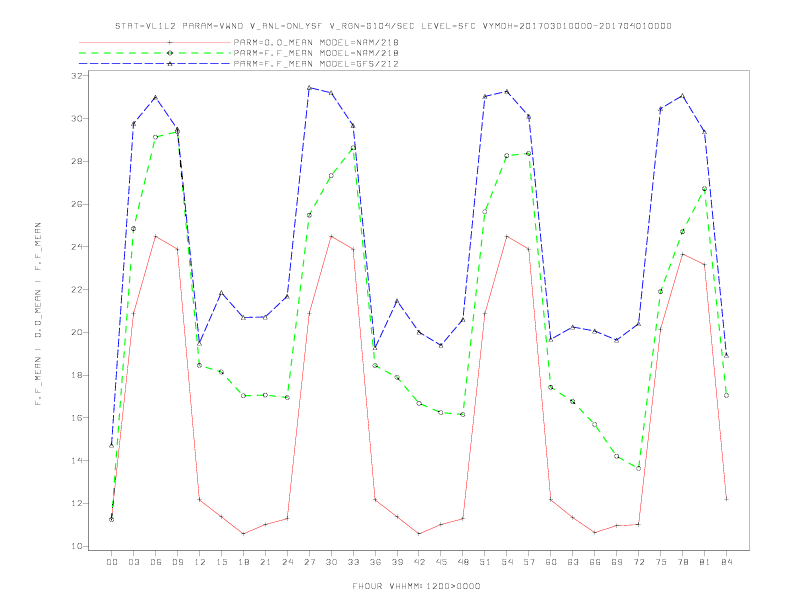Viewport: 792px width, 612px height.
Task: Click x-axis tick label 72
Action: click(639, 562)
